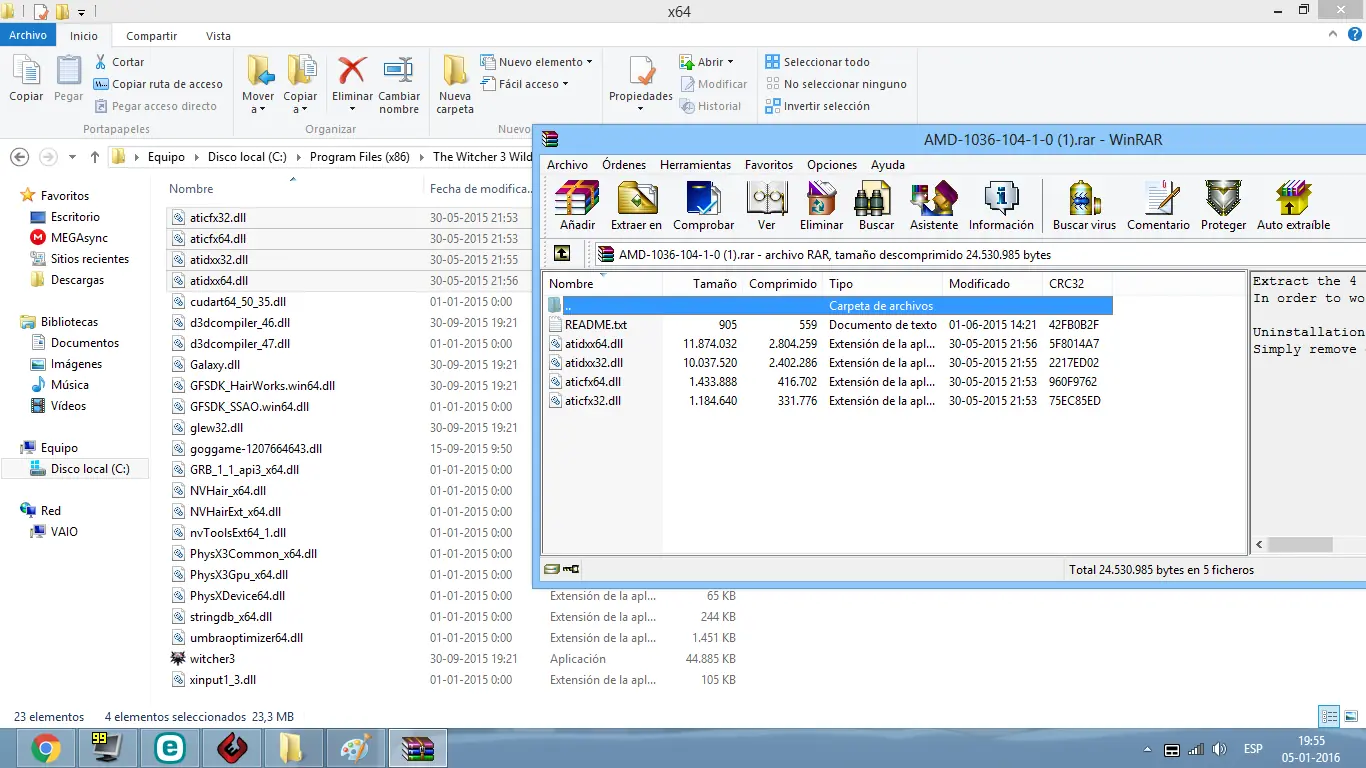Open the recent locations dropdown arrow
Viewport: 1366px width, 768px height.
(72, 157)
